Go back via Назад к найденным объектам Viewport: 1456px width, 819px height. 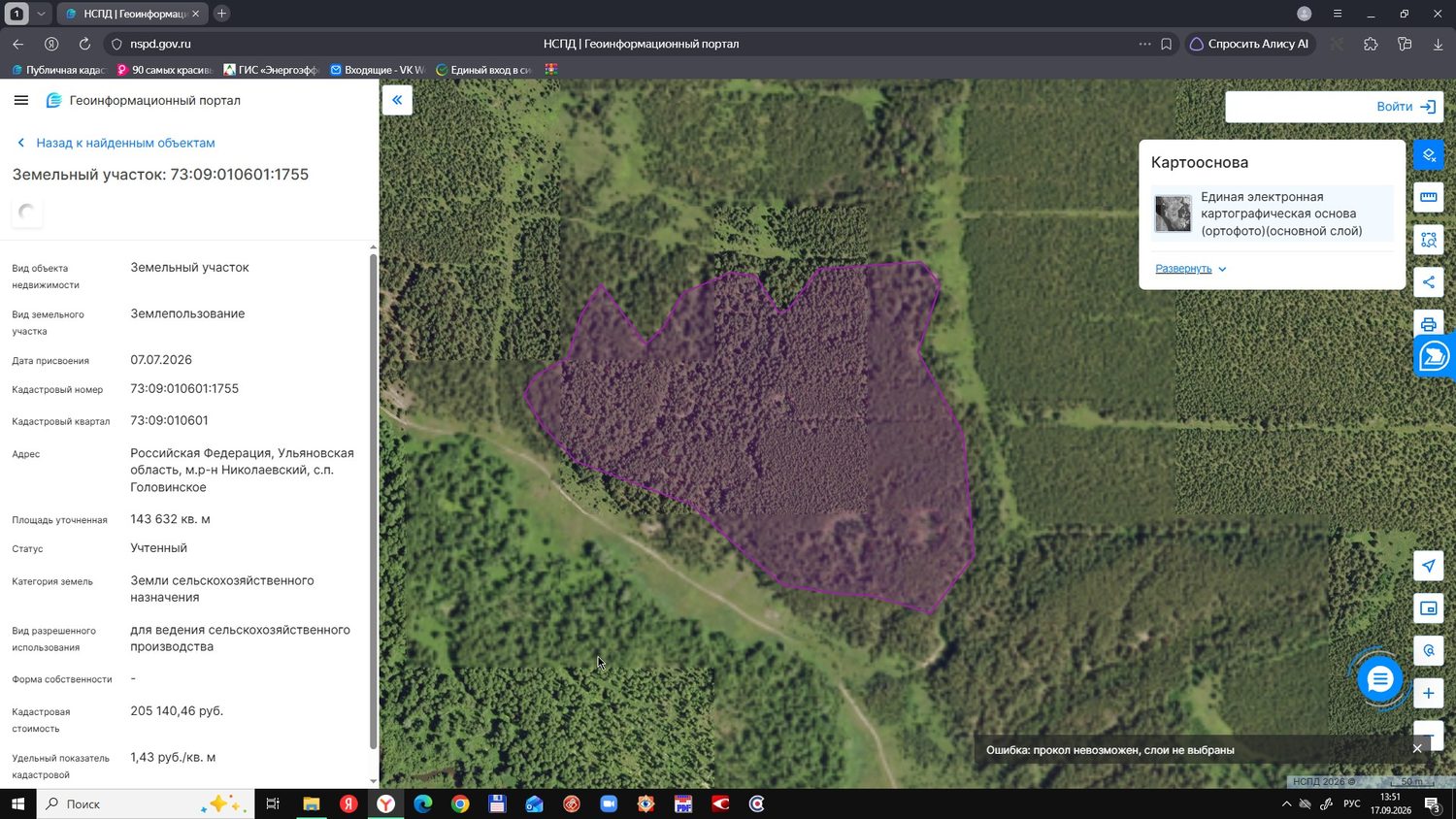click(116, 143)
